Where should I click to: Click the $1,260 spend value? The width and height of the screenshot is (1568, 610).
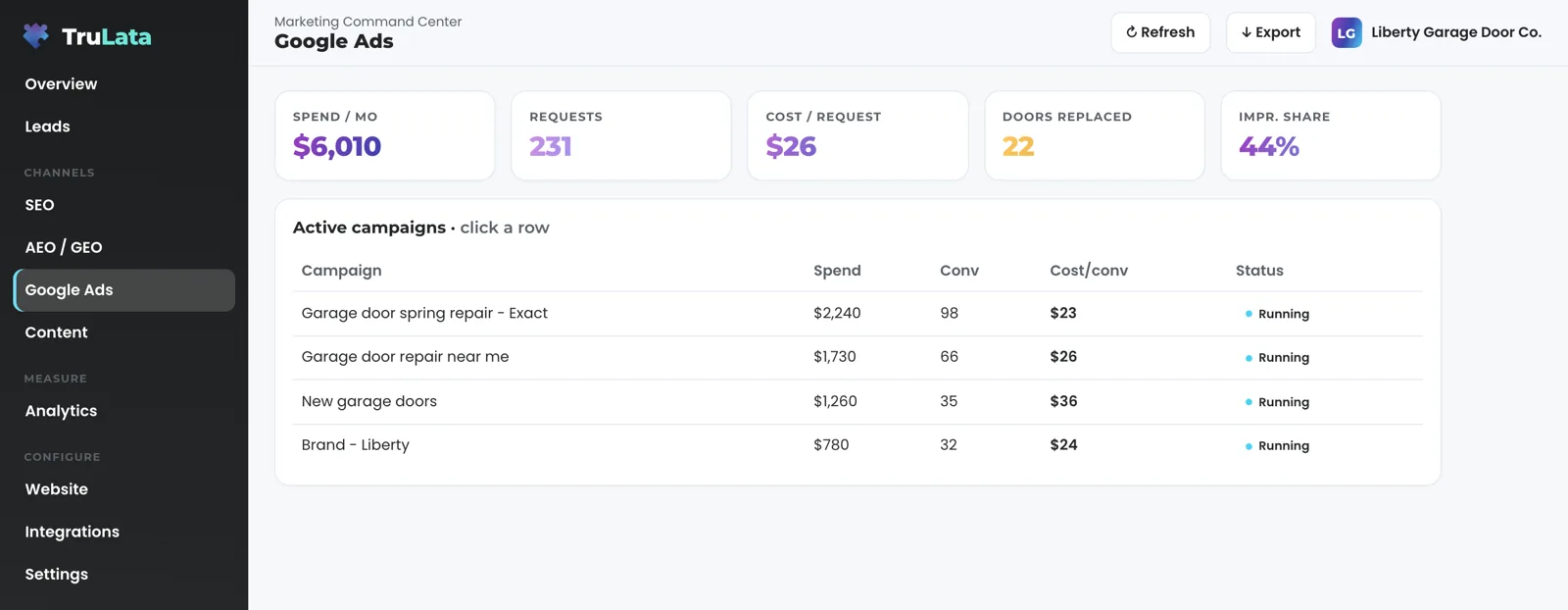click(x=835, y=401)
